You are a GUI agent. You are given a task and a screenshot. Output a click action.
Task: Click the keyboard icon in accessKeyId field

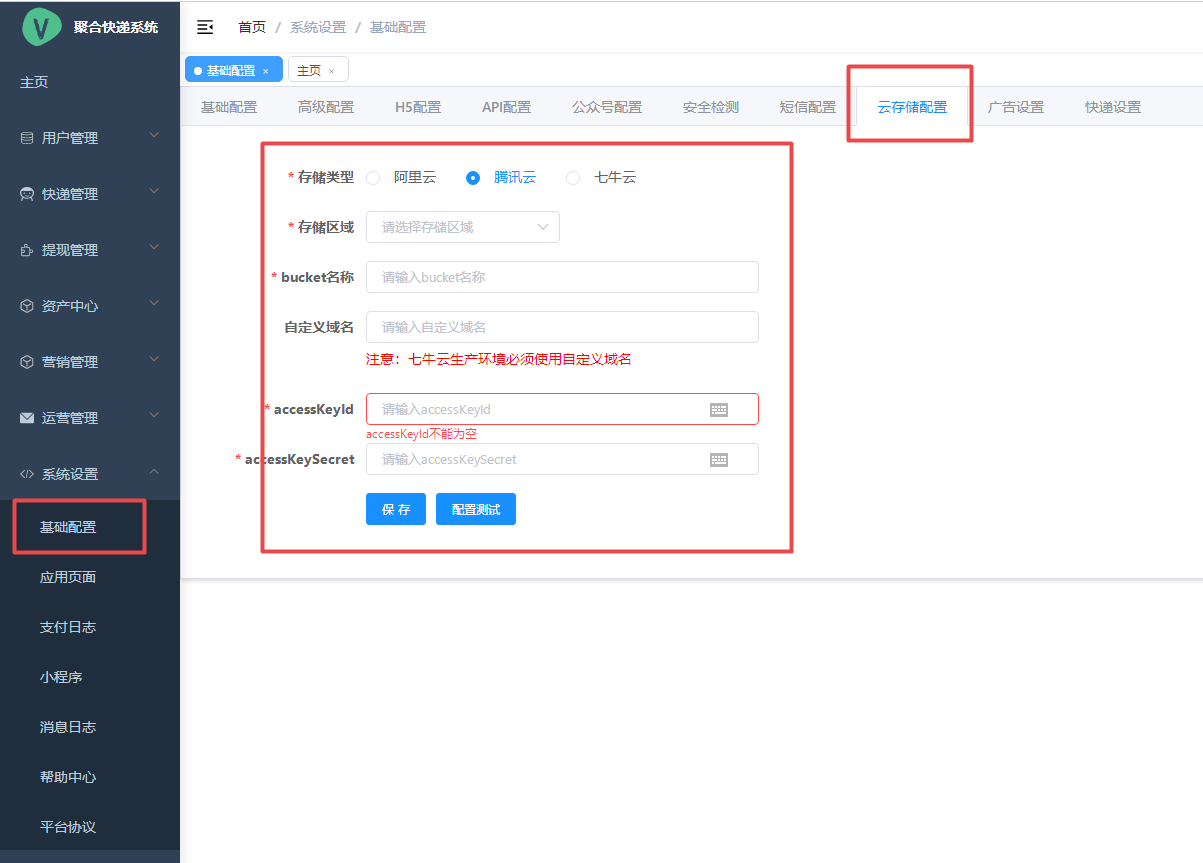[x=719, y=409]
